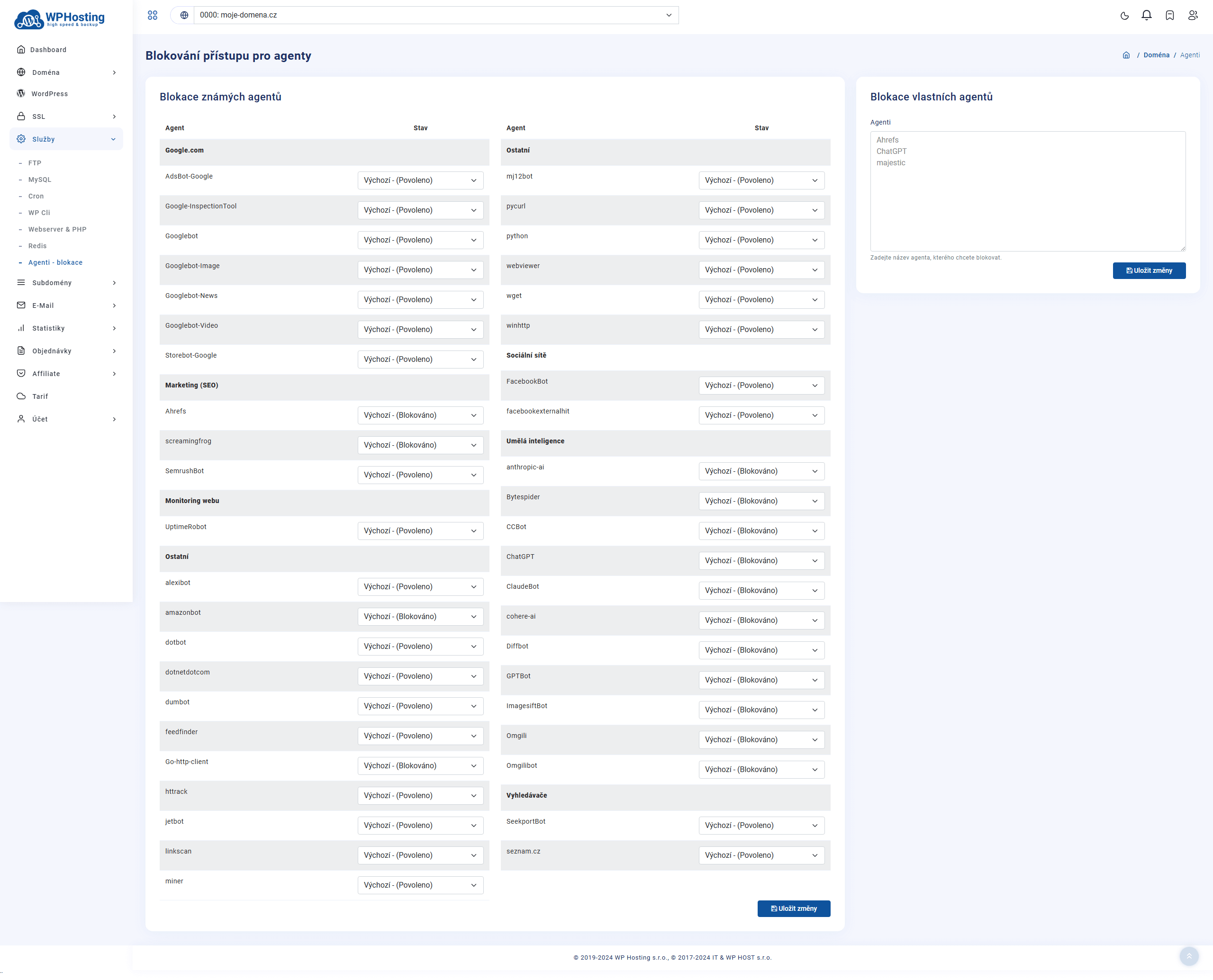The image size is (1213, 980).
Task: Open the apps grid icon in top bar
Action: [153, 15]
